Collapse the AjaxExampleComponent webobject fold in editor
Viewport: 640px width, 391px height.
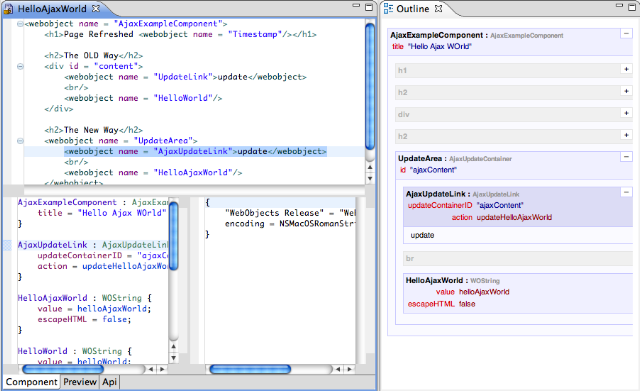(20, 24)
